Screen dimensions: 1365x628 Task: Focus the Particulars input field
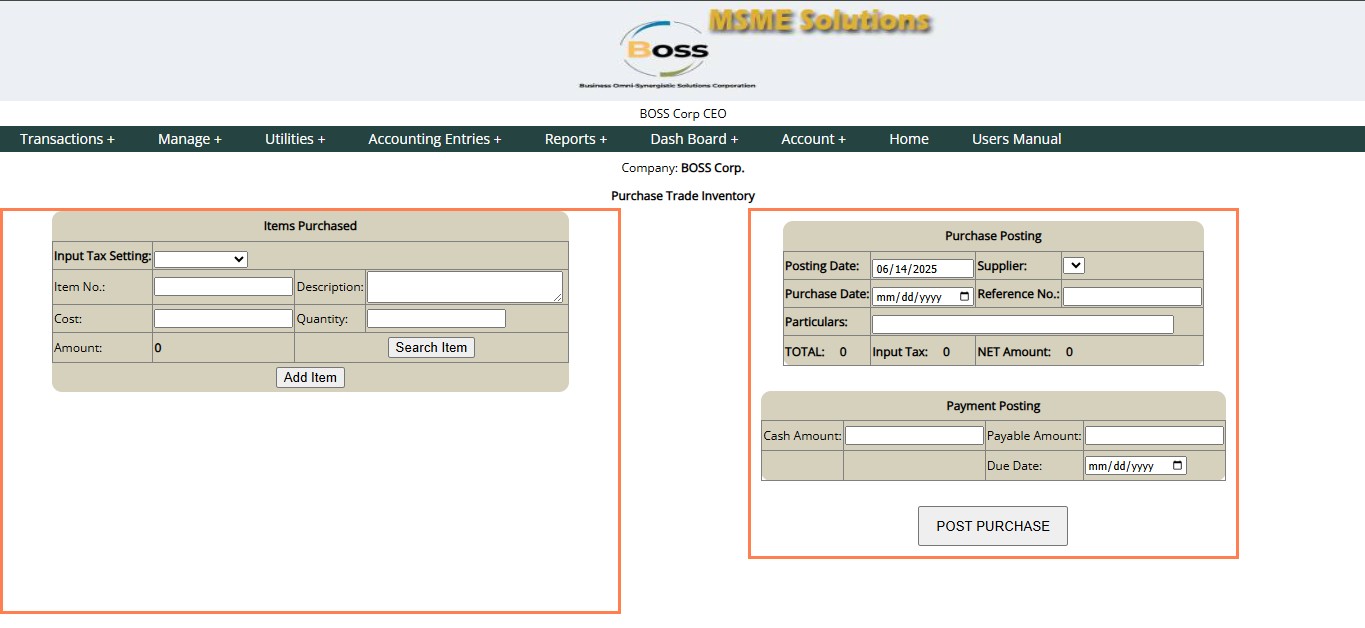point(1022,324)
